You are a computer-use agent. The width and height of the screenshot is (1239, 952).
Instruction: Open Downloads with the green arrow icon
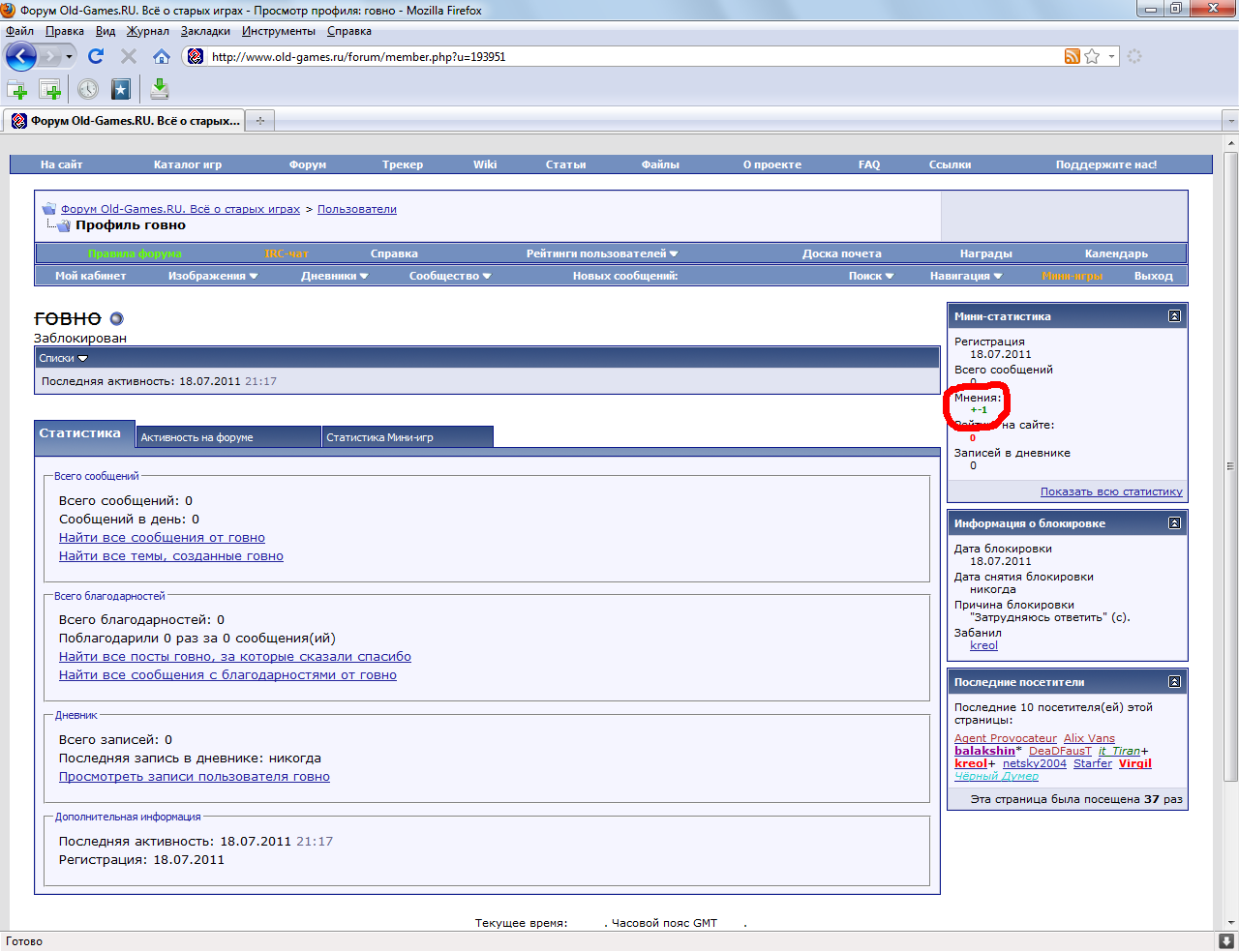click(x=160, y=89)
